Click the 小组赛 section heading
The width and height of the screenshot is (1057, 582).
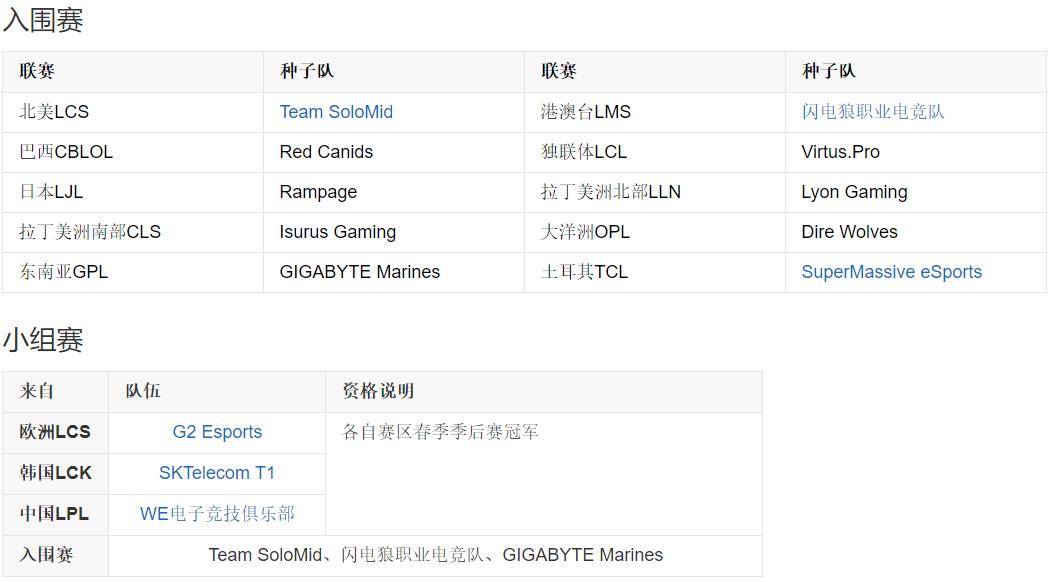point(43,340)
